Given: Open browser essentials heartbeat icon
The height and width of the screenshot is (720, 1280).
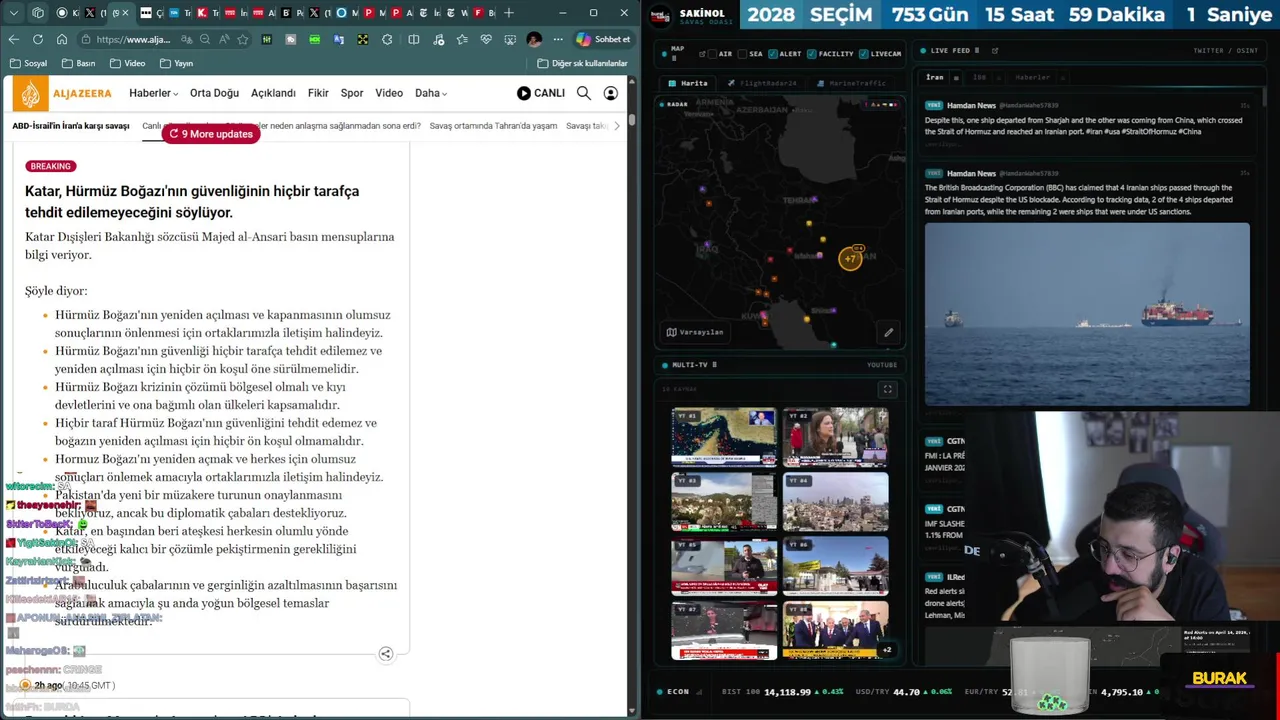Looking at the screenshot, I should [486, 39].
